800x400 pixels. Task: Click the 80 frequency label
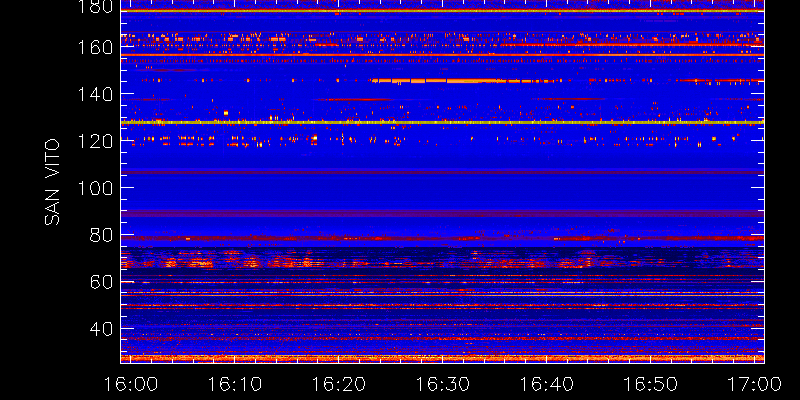coord(101,235)
